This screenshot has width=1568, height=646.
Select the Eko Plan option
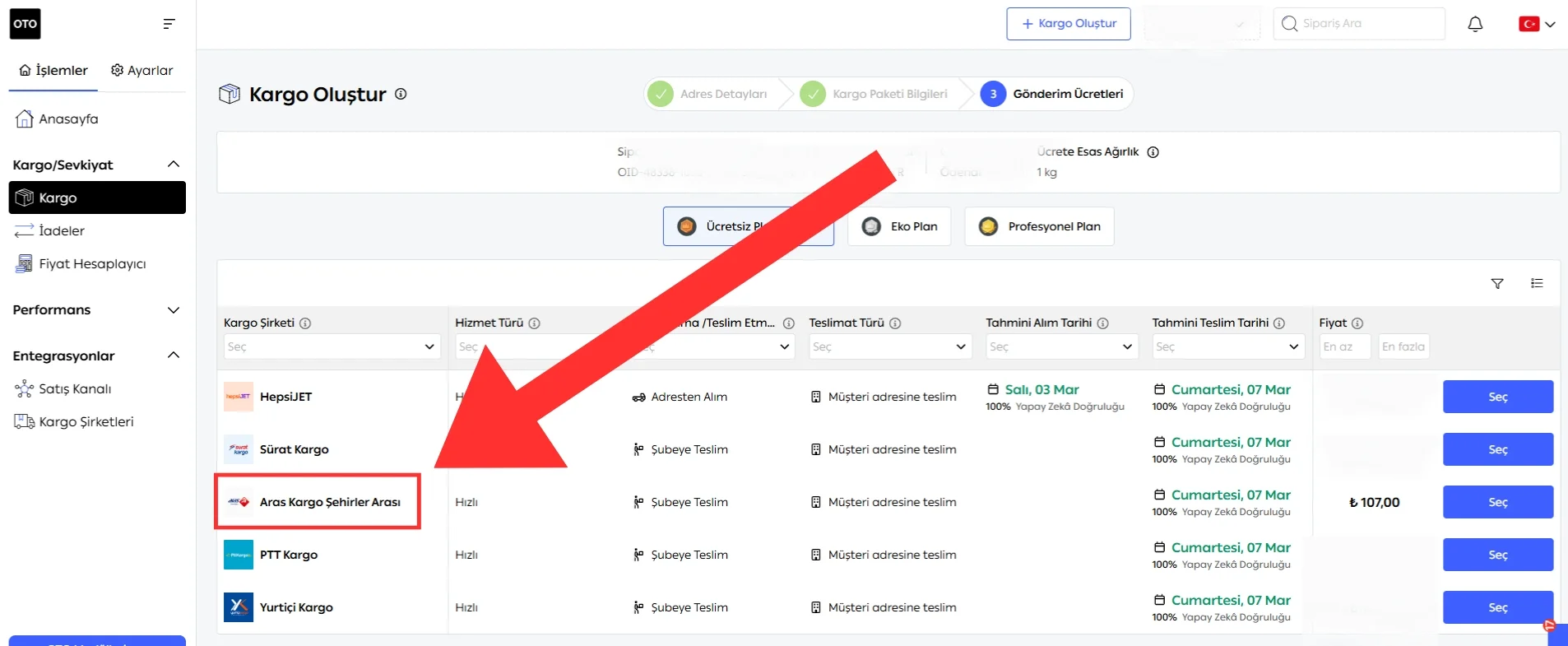899,226
